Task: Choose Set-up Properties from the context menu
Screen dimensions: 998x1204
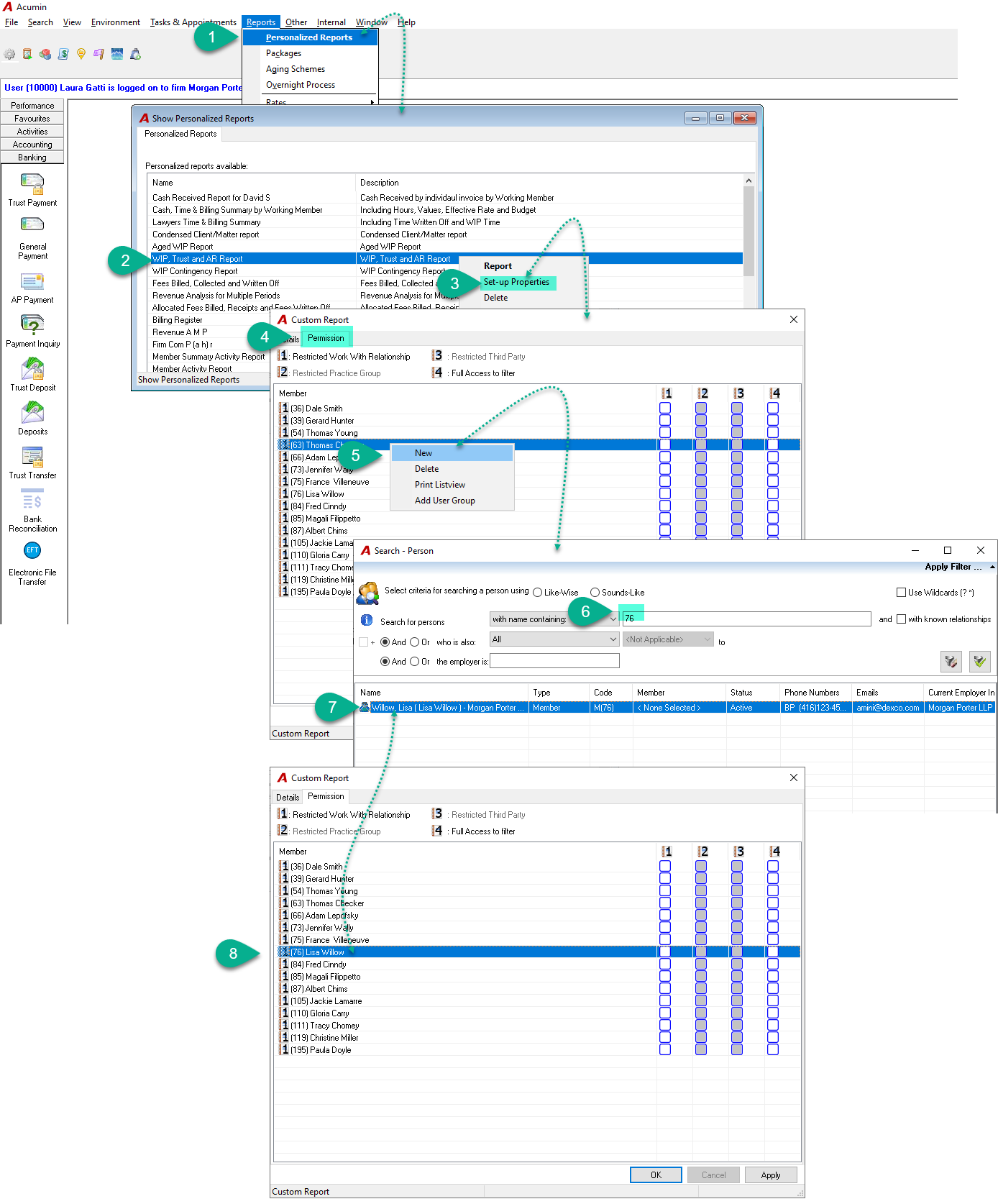Action: click(x=517, y=282)
